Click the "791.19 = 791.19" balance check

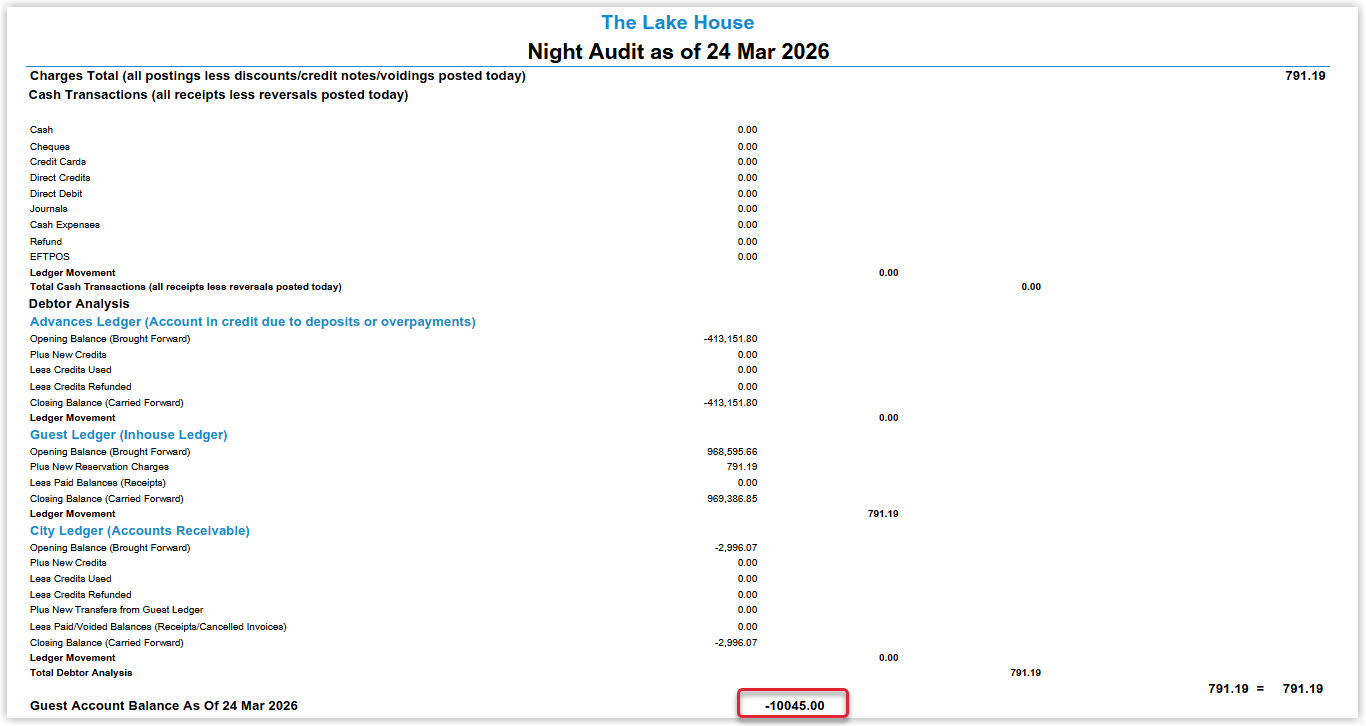[x=1266, y=689]
